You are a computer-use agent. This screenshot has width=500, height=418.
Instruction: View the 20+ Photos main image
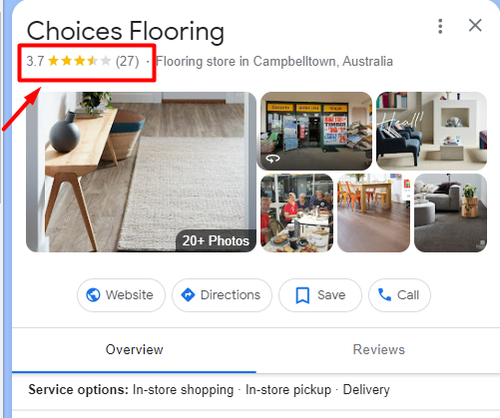[x=141, y=172]
